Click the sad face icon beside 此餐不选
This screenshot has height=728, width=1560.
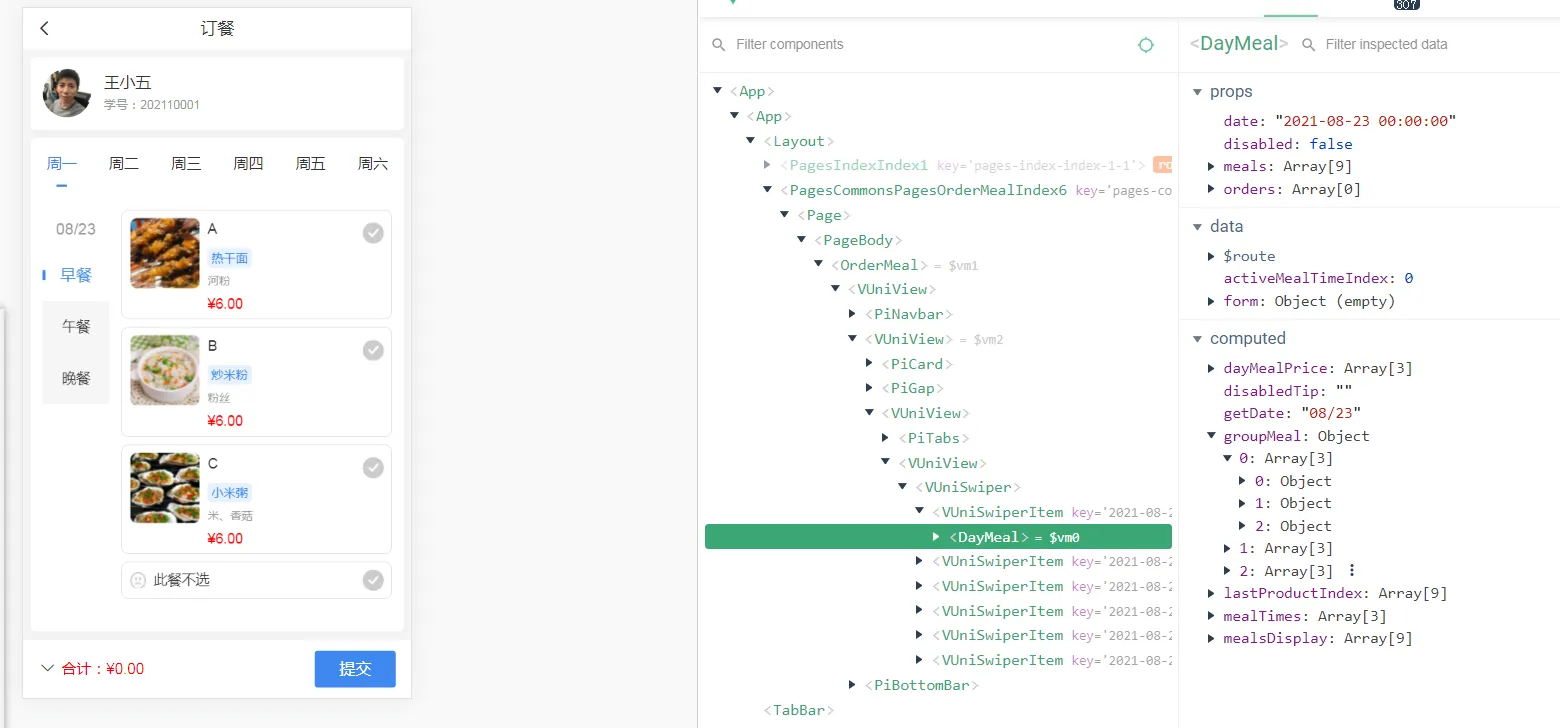point(138,580)
